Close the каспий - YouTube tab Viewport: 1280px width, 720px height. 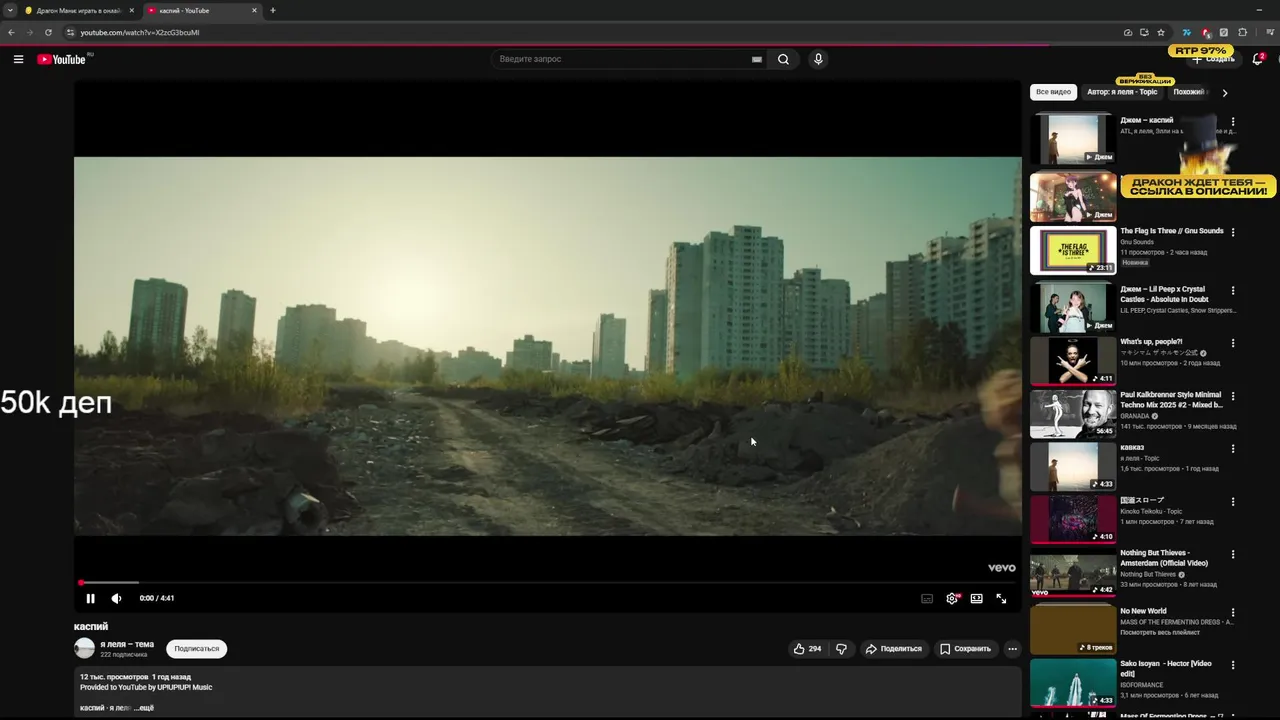pos(254,10)
